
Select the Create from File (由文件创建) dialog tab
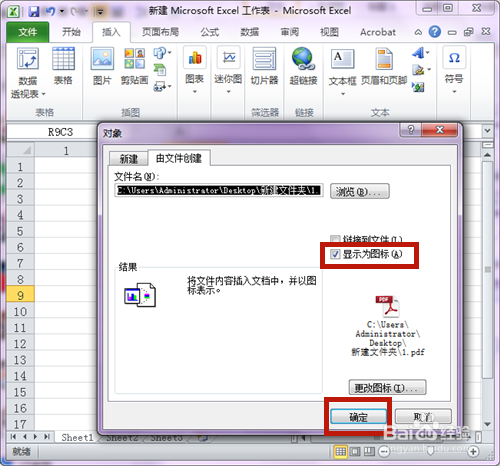pos(179,158)
